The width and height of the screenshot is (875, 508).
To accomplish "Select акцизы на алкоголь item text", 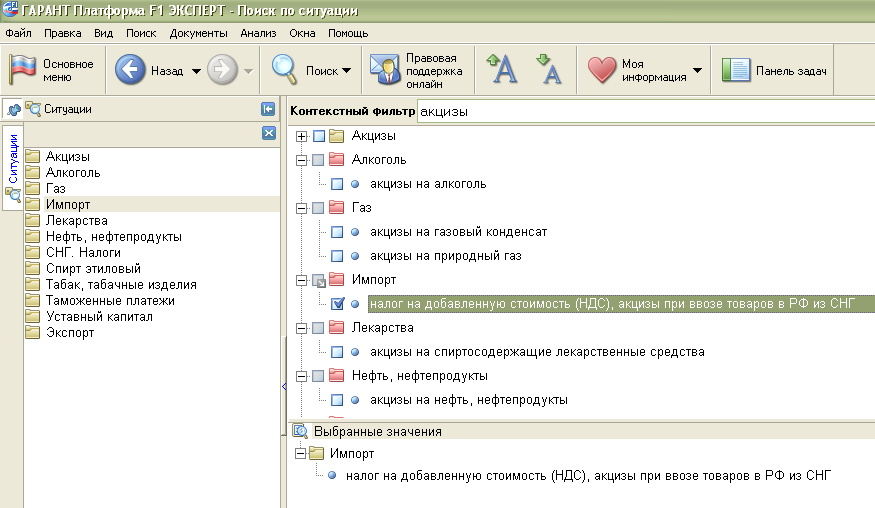I will pos(428,184).
